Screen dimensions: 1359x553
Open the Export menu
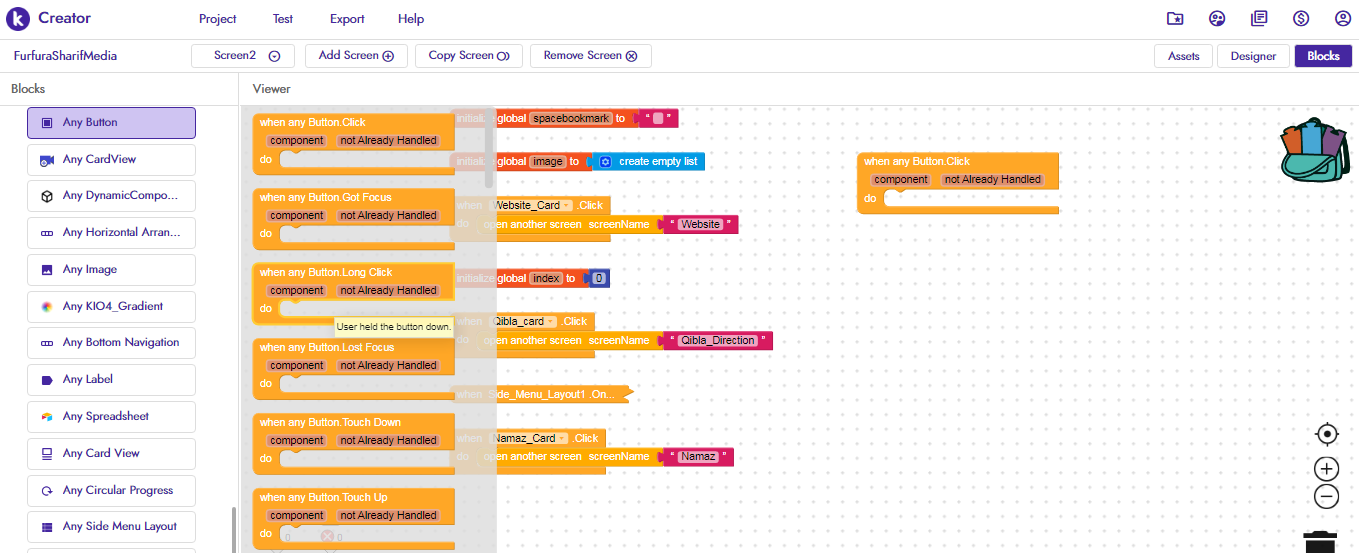click(x=347, y=19)
